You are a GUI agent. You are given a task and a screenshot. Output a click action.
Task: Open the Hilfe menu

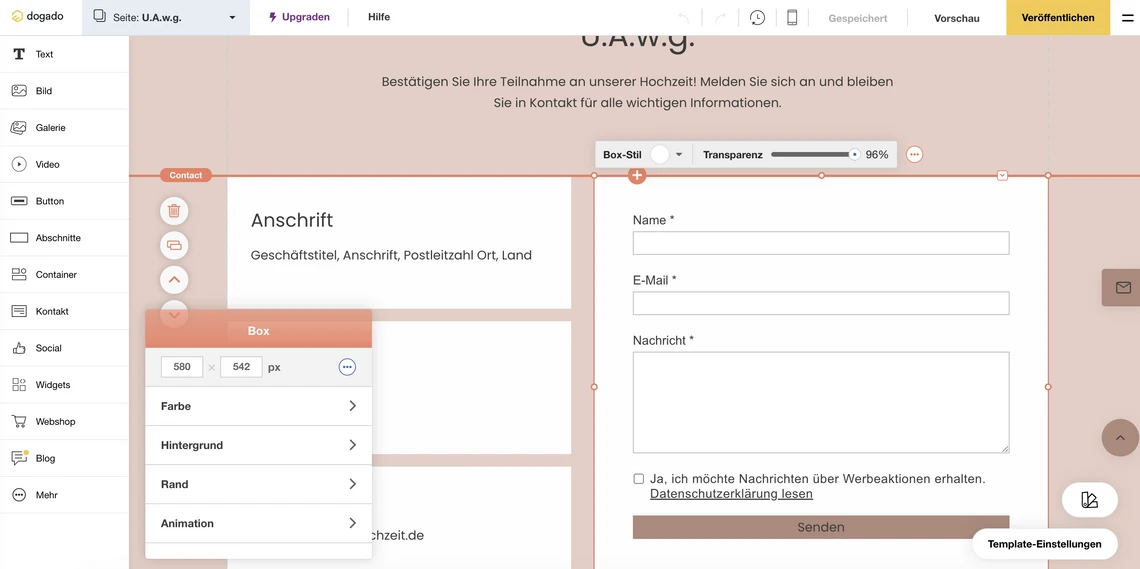point(379,17)
